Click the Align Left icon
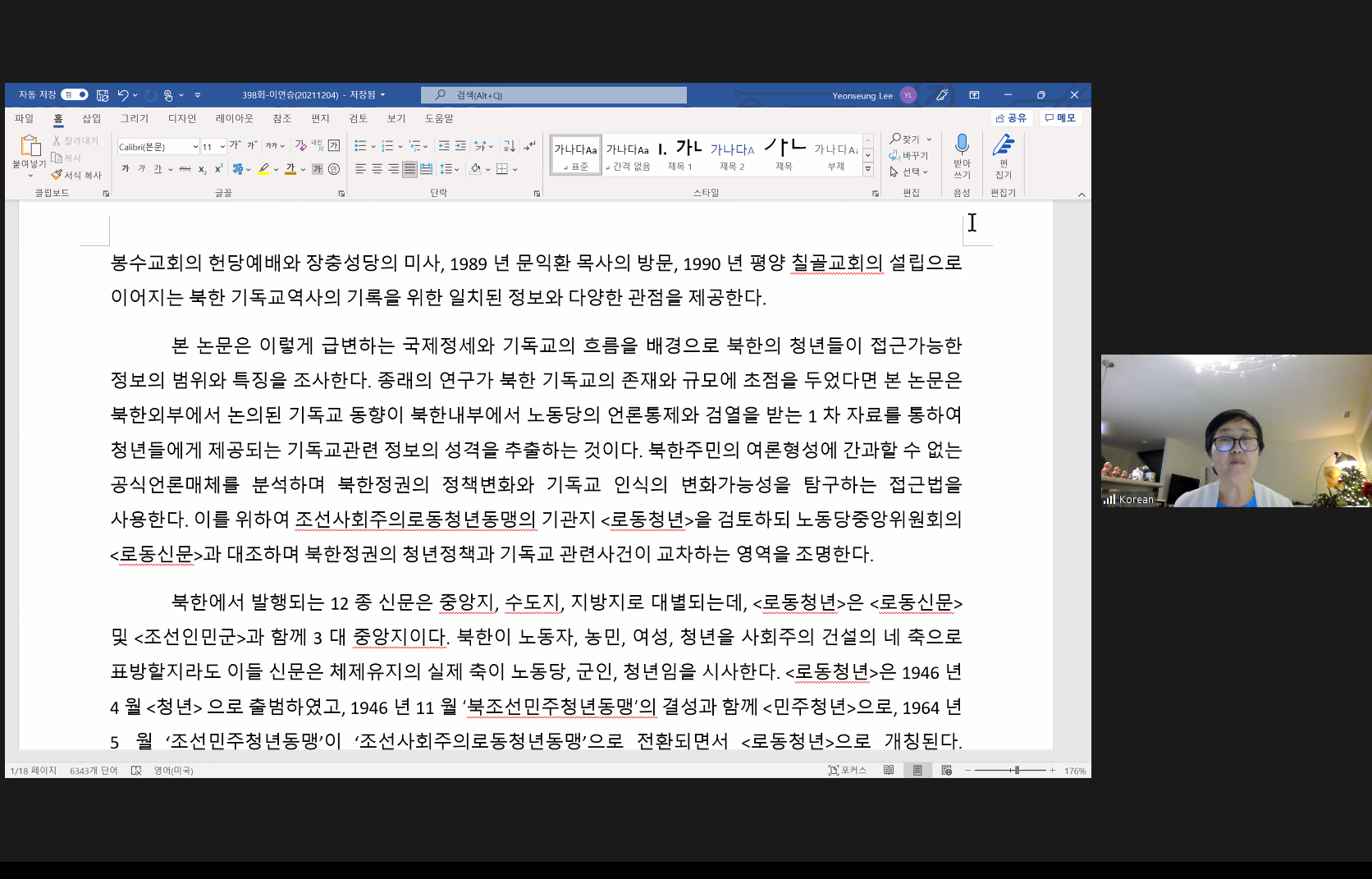Image resolution: width=1372 pixels, height=879 pixels. 360,169
